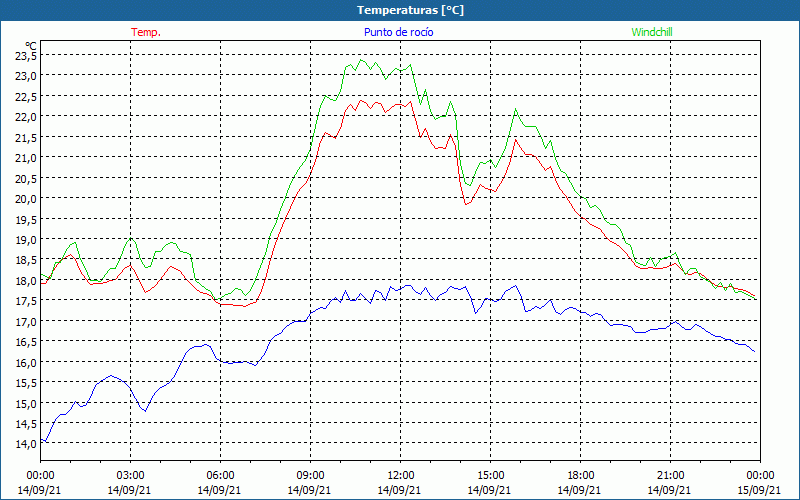Click the 17,5 y-axis value
Image resolution: width=800 pixels, height=500 pixels.
26,301
